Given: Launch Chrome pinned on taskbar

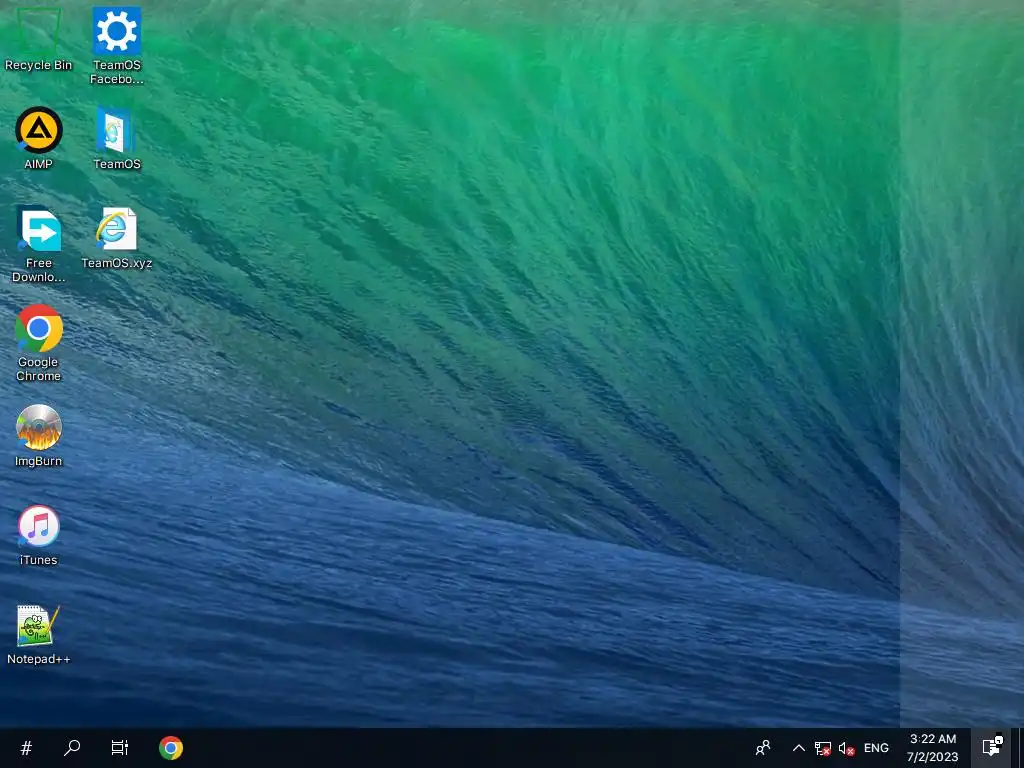Looking at the screenshot, I should [171, 748].
